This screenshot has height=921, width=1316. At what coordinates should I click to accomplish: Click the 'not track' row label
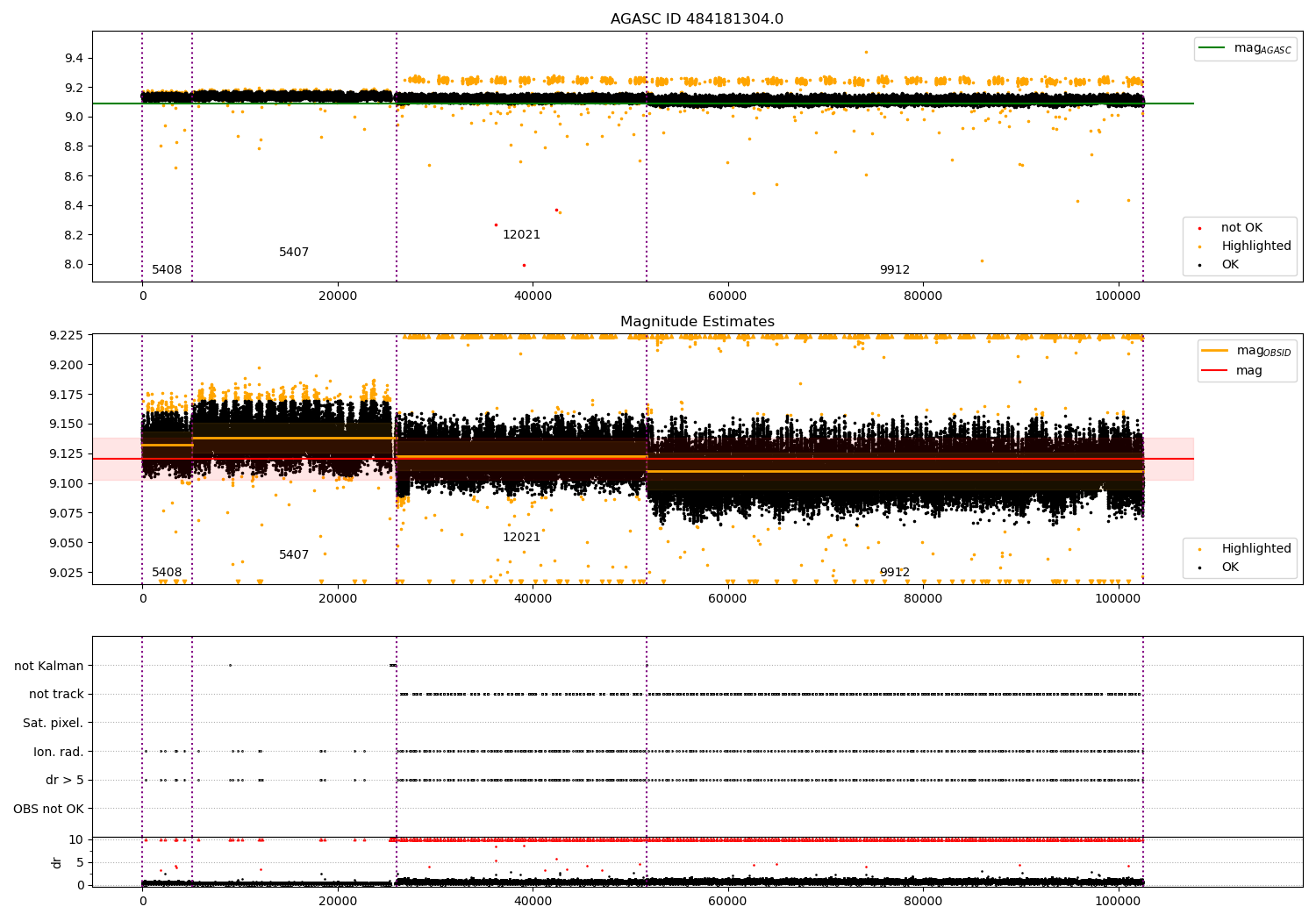pos(56,694)
